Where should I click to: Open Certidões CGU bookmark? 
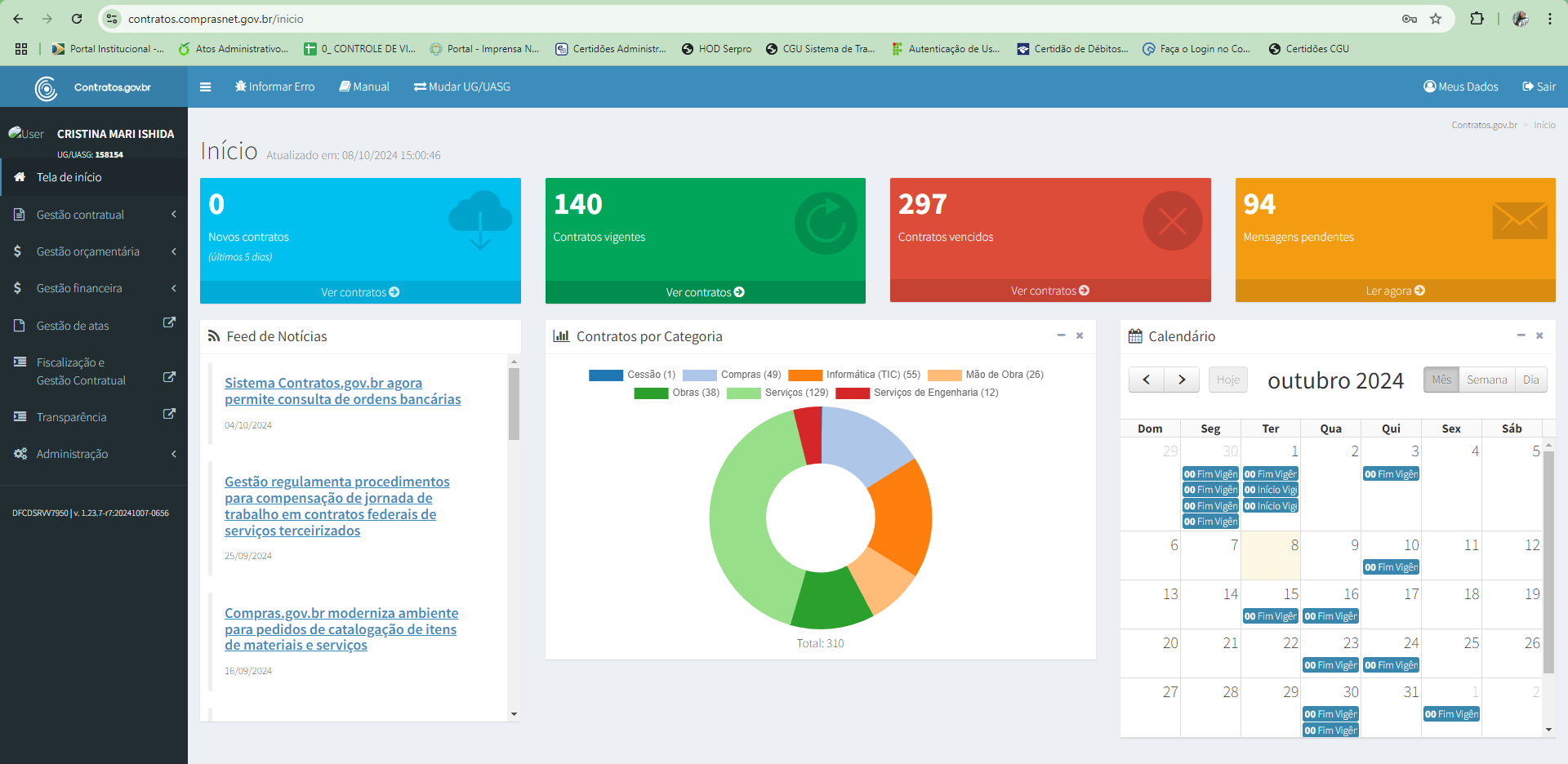tap(1308, 49)
